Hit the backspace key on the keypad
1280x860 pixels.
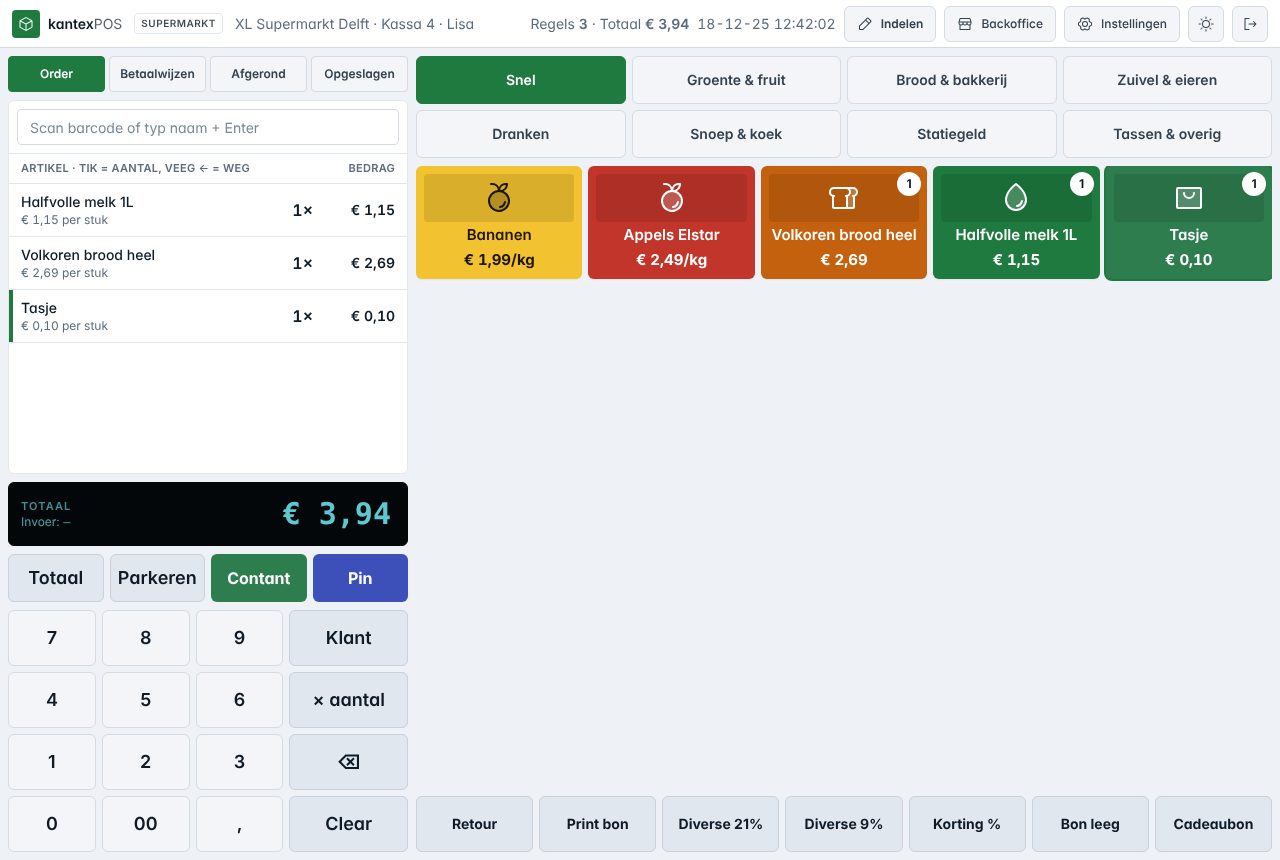pos(348,762)
